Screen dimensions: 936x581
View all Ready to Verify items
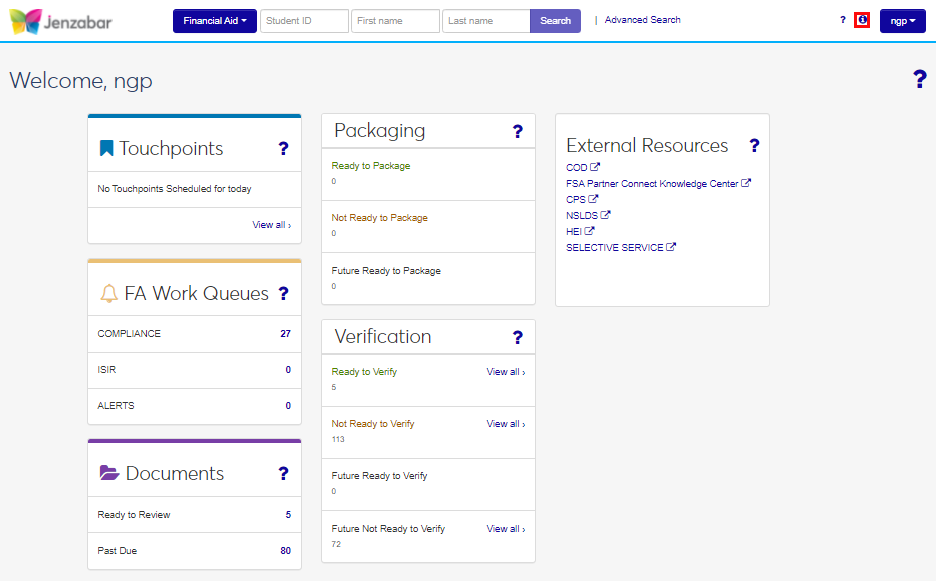[x=505, y=372]
